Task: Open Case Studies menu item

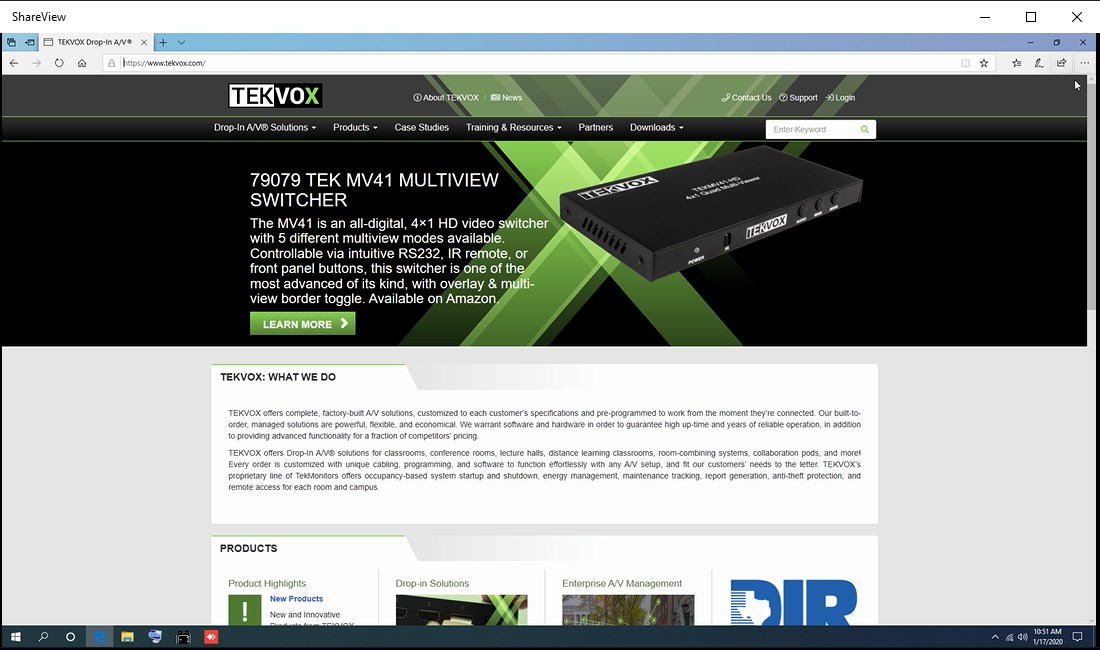Action: [x=422, y=128]
